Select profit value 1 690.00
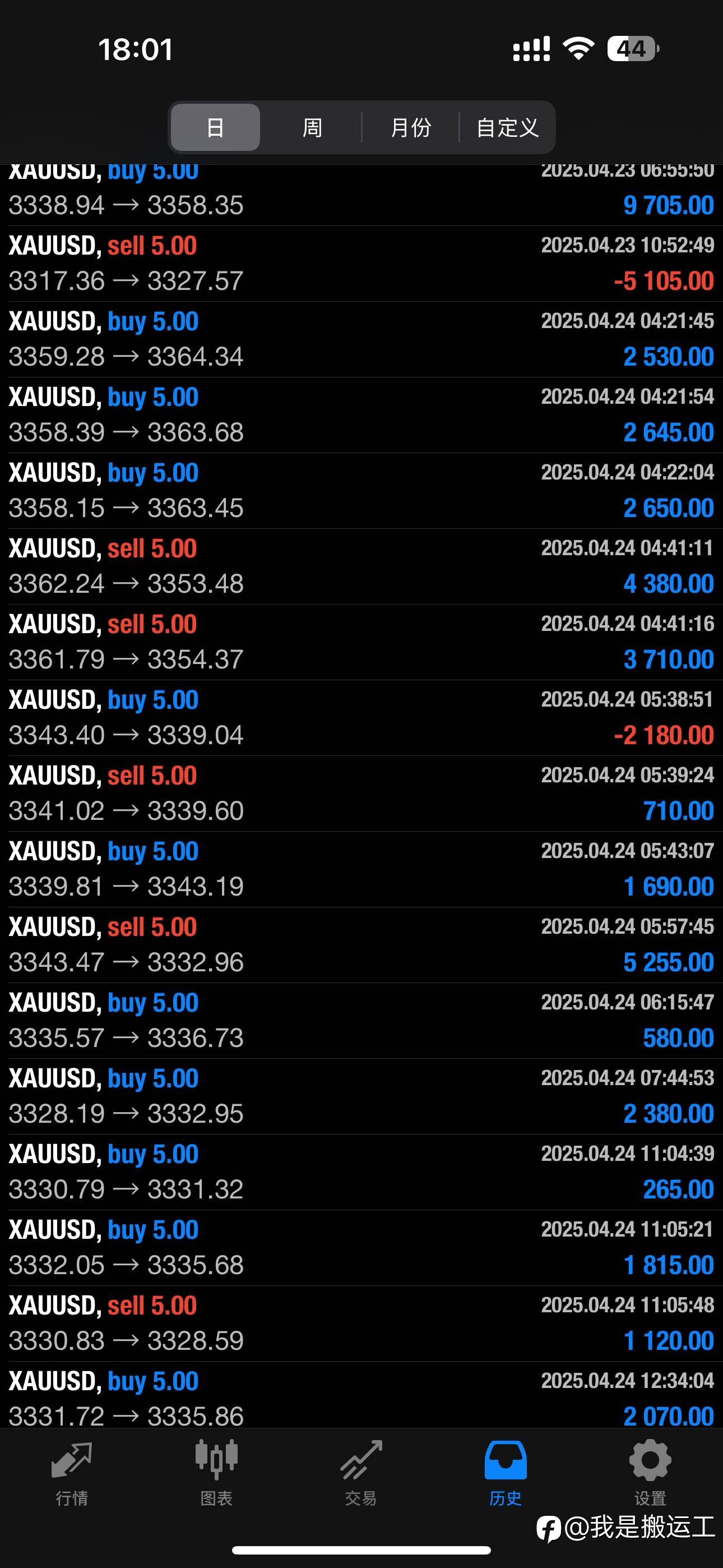Viewport: 723px width, 1568px height. 668,887
